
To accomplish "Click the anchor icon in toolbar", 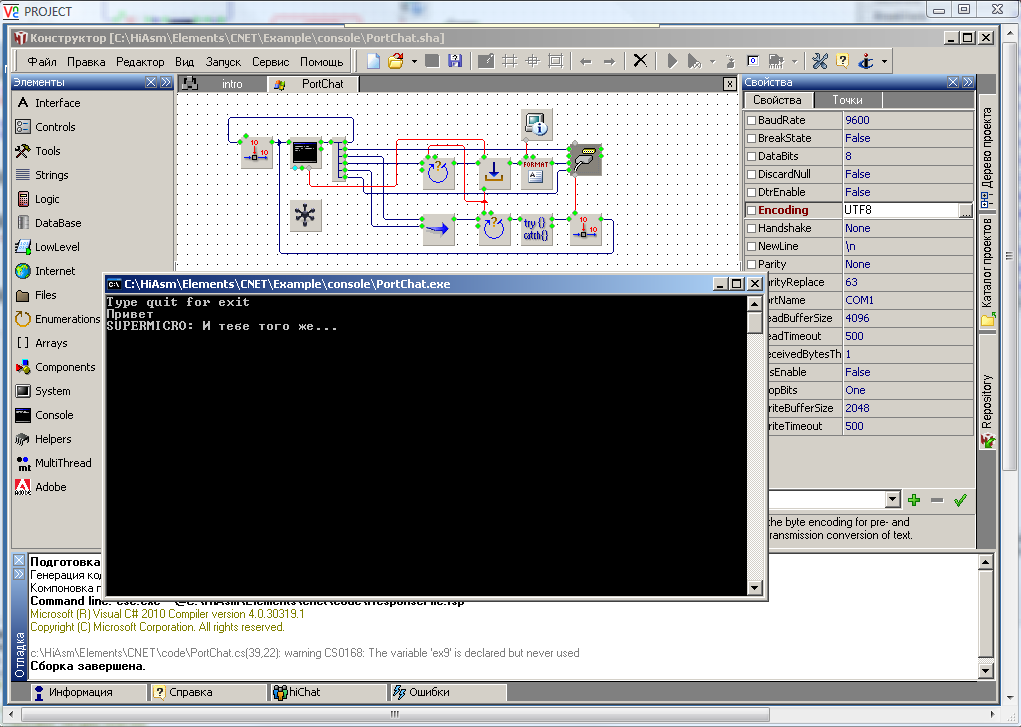I will 866,61.
